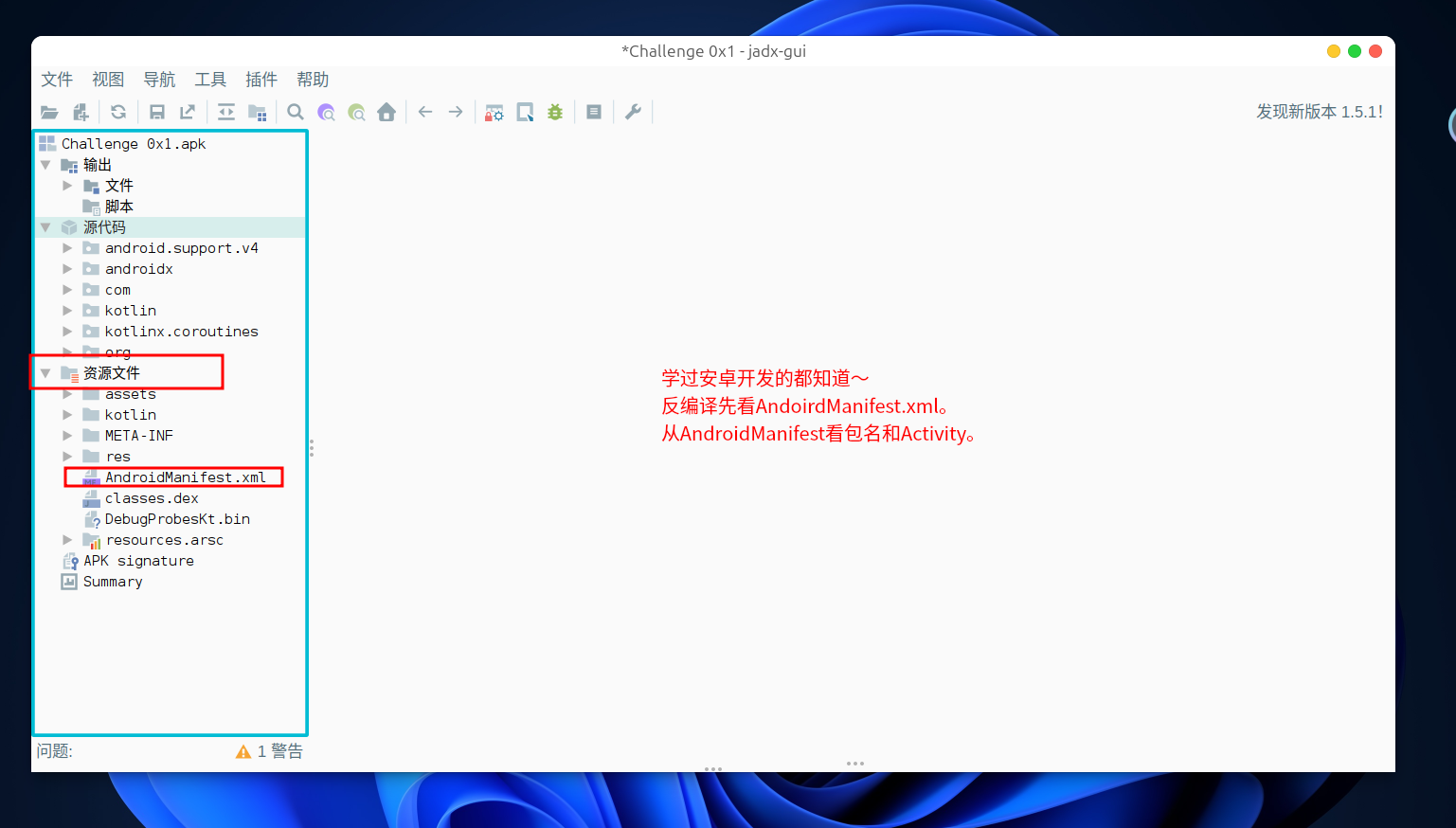The height and width of the screenshot is (828, 1456).
Task: Click the vertical split pane divider handle
Action: 311,448
